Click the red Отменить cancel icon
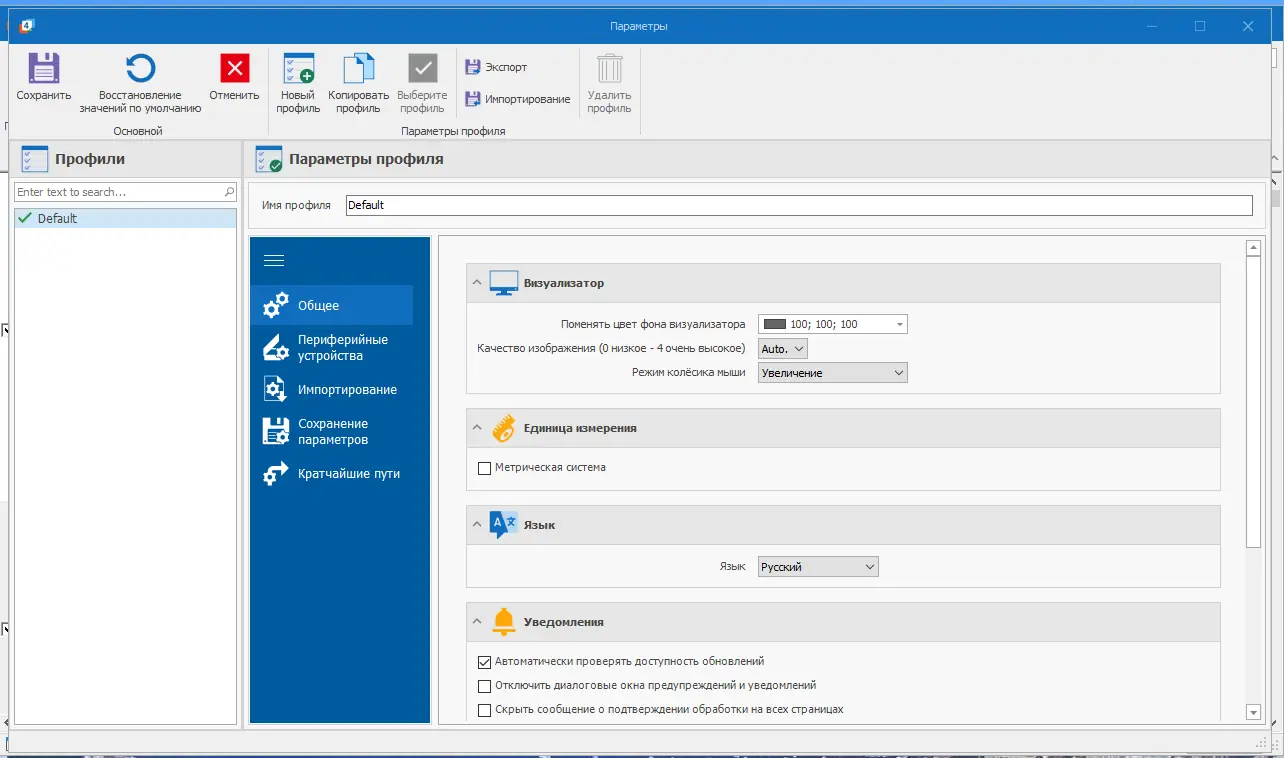 coord(234,68)
